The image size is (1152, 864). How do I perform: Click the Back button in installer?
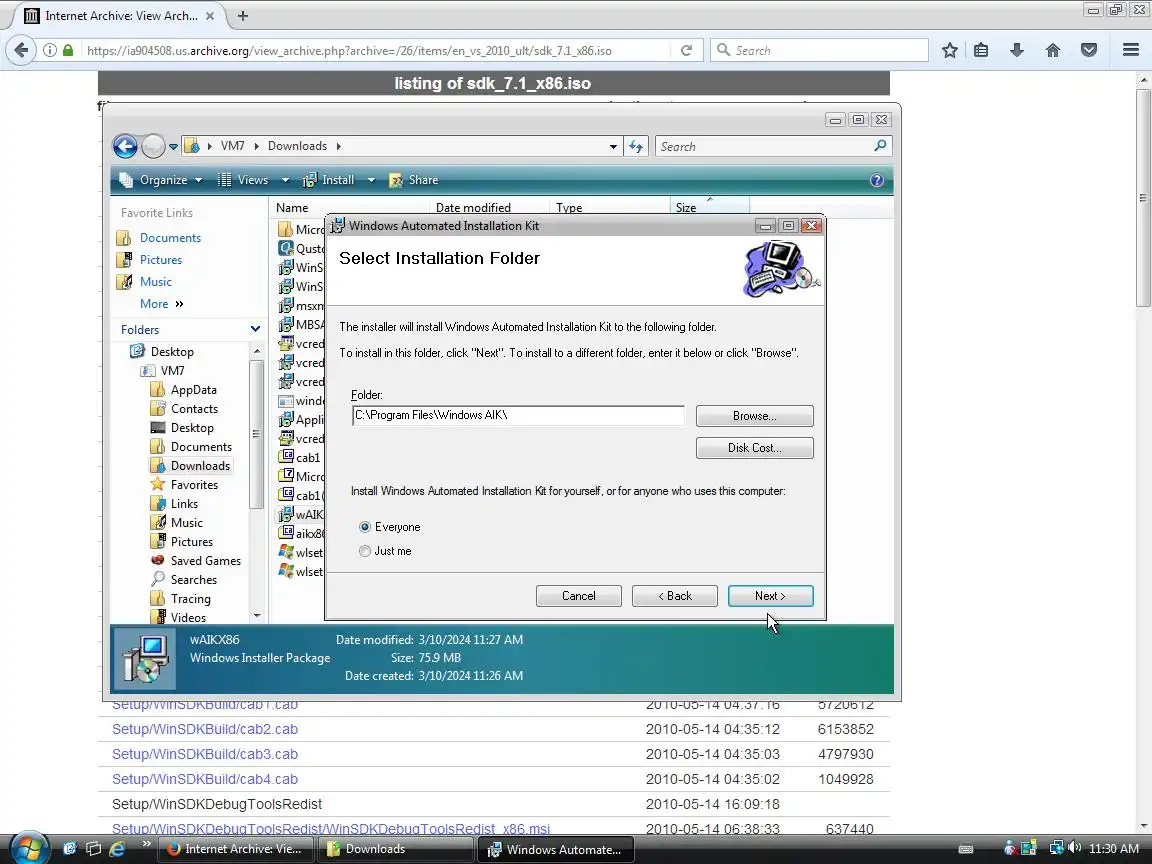point(674,596)
